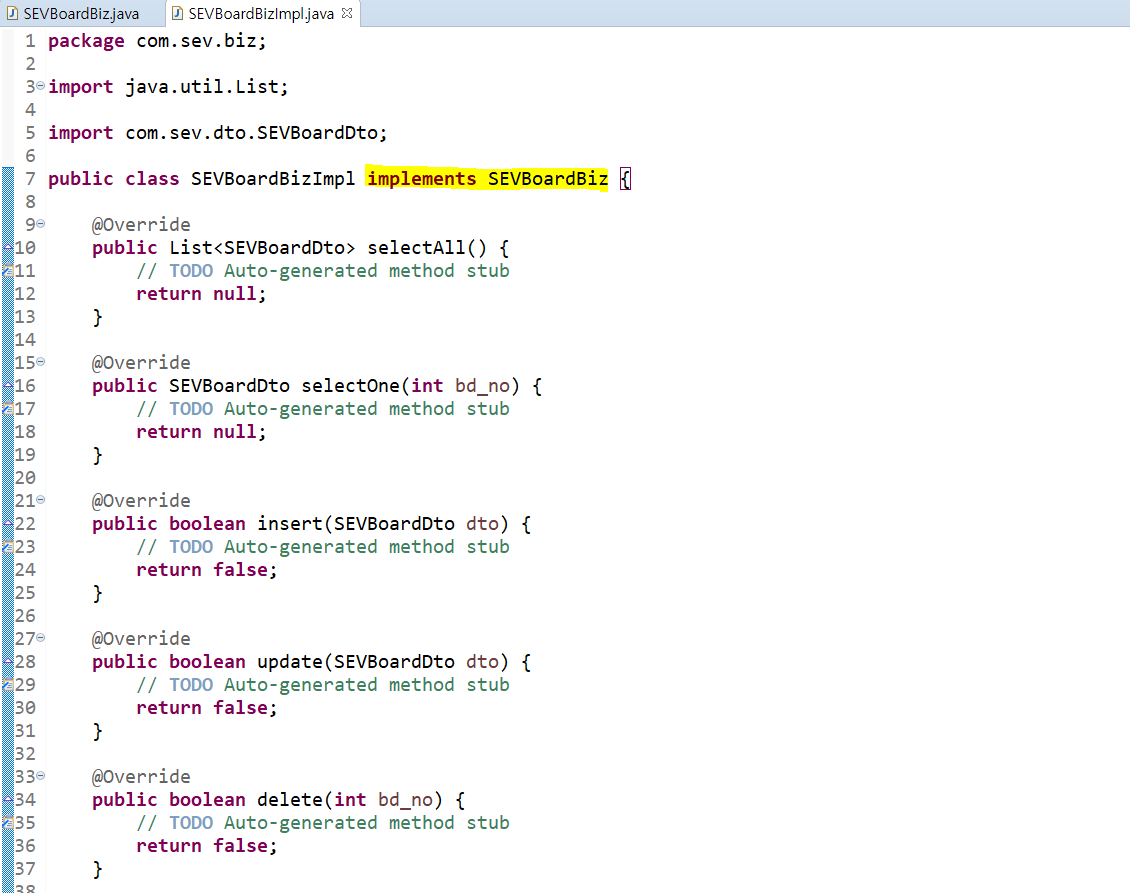Click 'return false;' on line 36
The width and height of the screenshot is (1130, 893).
click(207, 846)
